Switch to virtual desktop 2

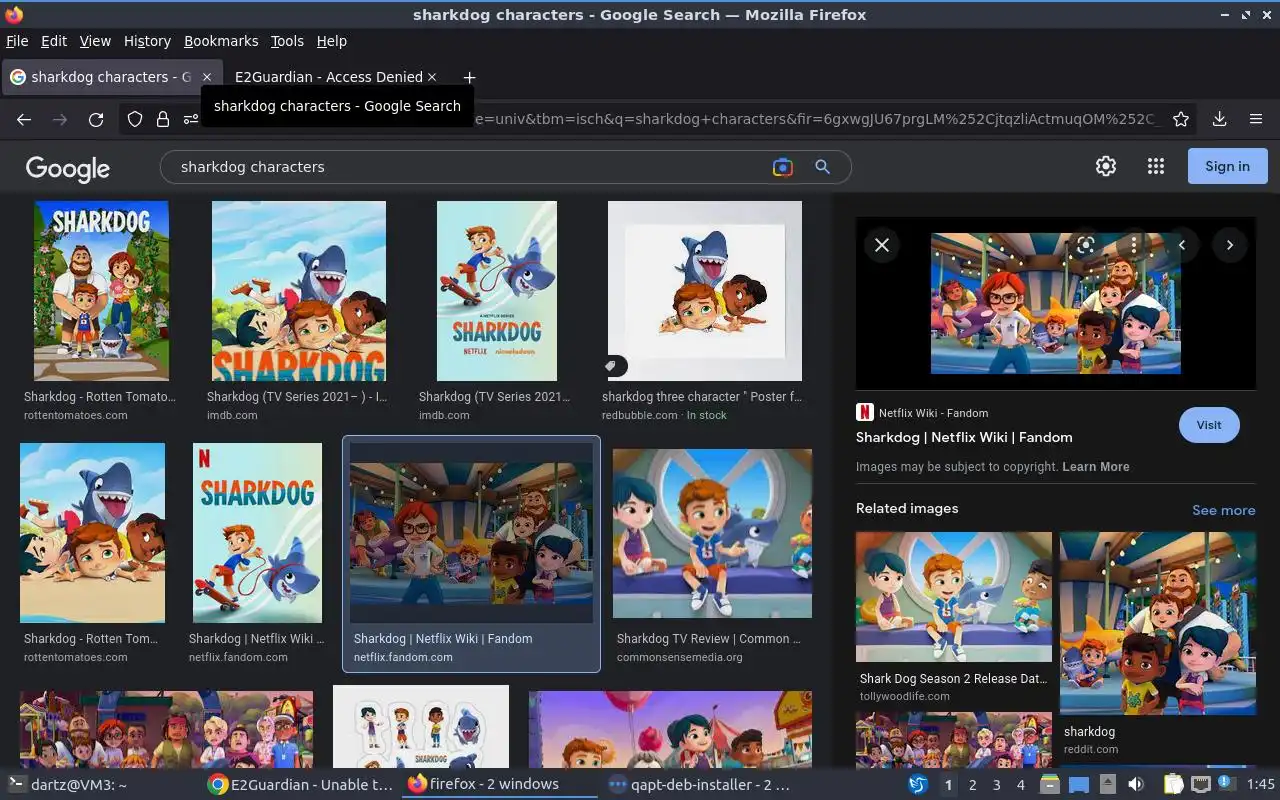click(972, 785)
